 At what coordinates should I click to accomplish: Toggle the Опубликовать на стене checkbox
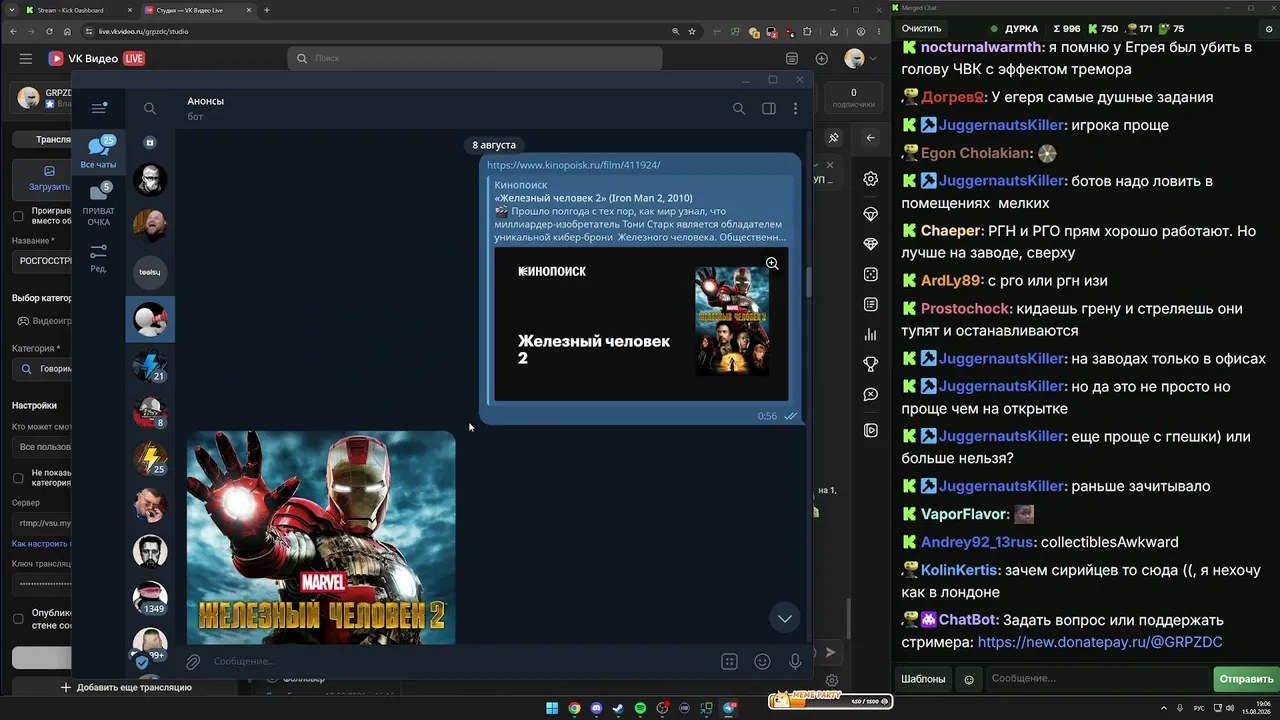18,619
